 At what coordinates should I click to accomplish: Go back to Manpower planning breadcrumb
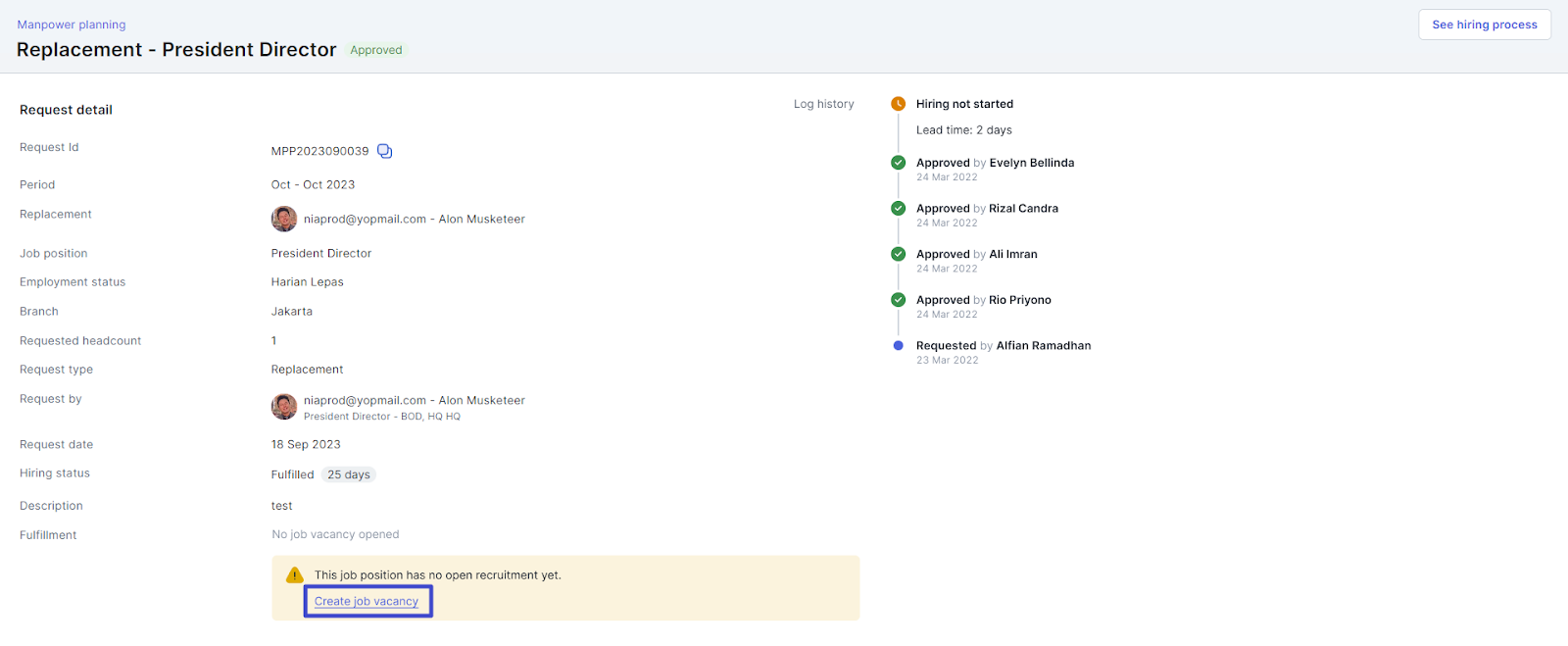[72, 25]
